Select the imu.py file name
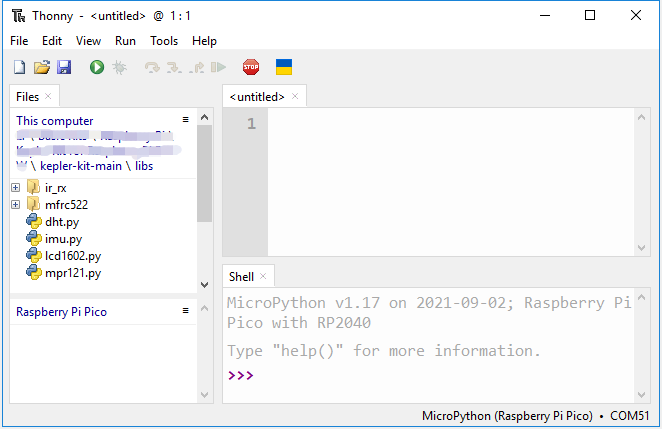Image resolution: width=662 pixels, height=429 pixels. pyautogui.click(x=64, y=239)
